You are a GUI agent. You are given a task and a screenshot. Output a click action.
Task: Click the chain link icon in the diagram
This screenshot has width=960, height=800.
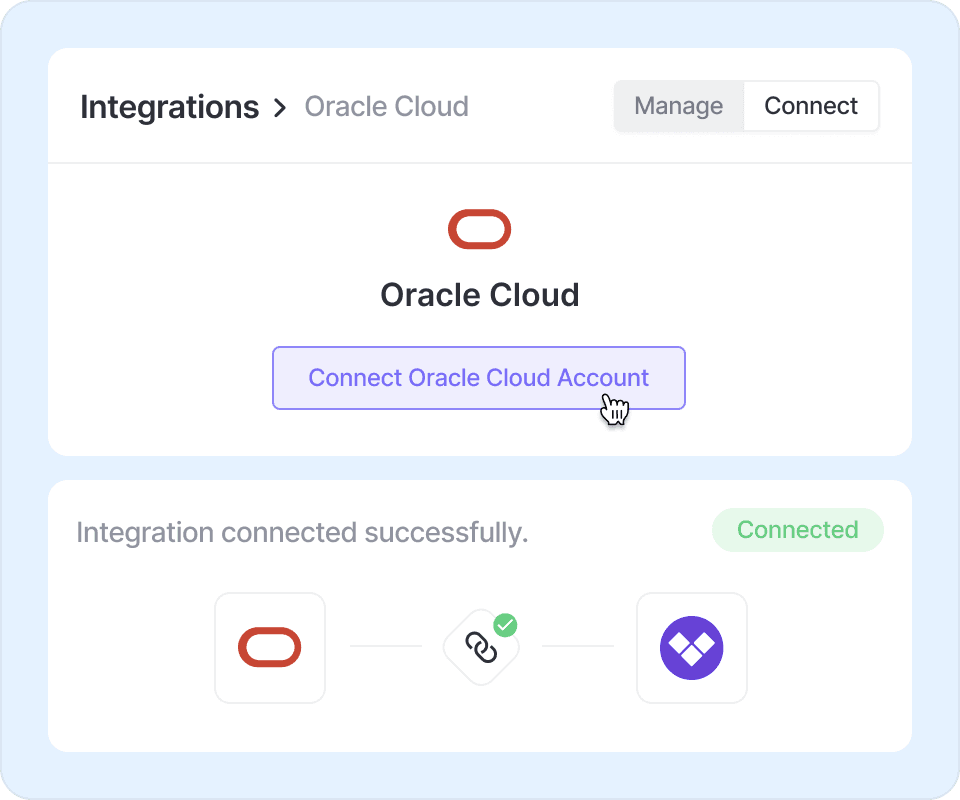click(481, 649)
